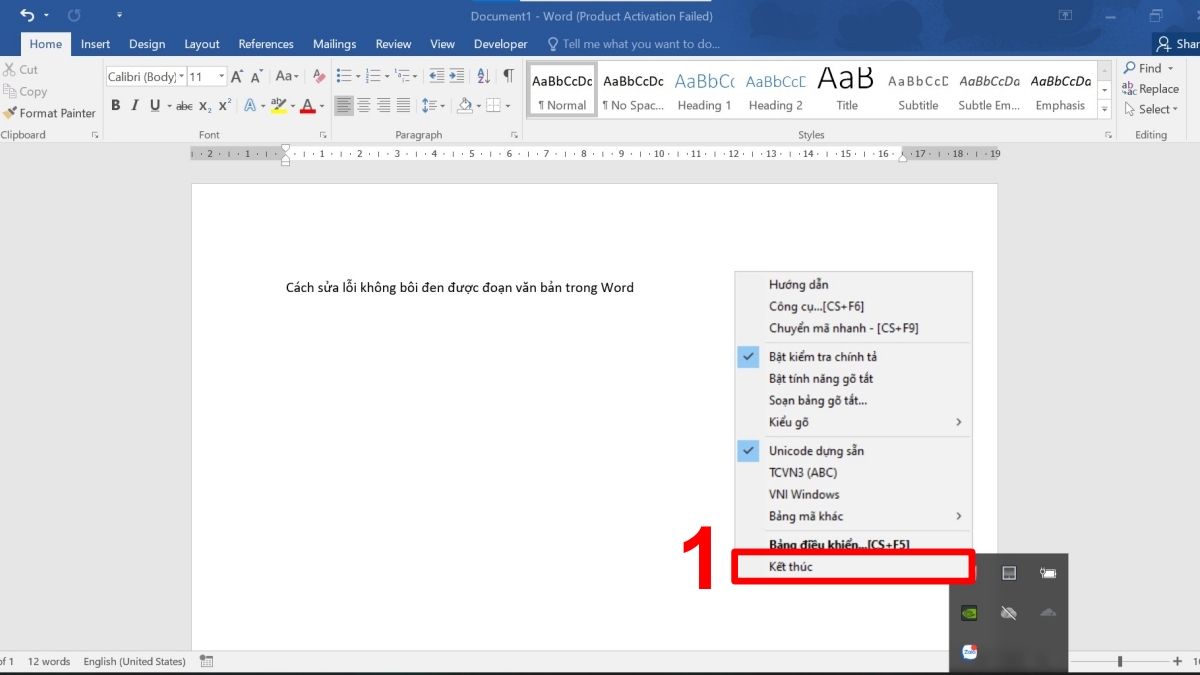
Task: Sort the selection with the A-Z icon
Action: [484, 76]
